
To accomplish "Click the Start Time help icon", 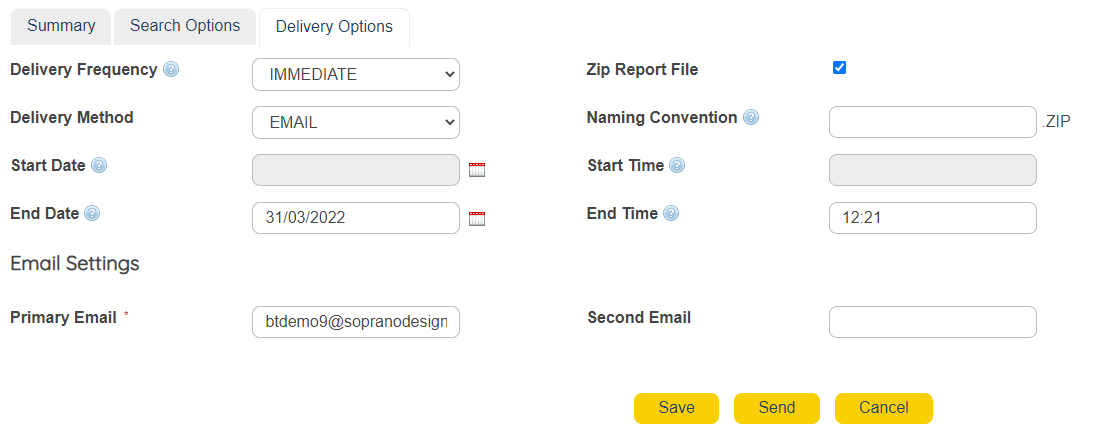I will tap(677, 166).
